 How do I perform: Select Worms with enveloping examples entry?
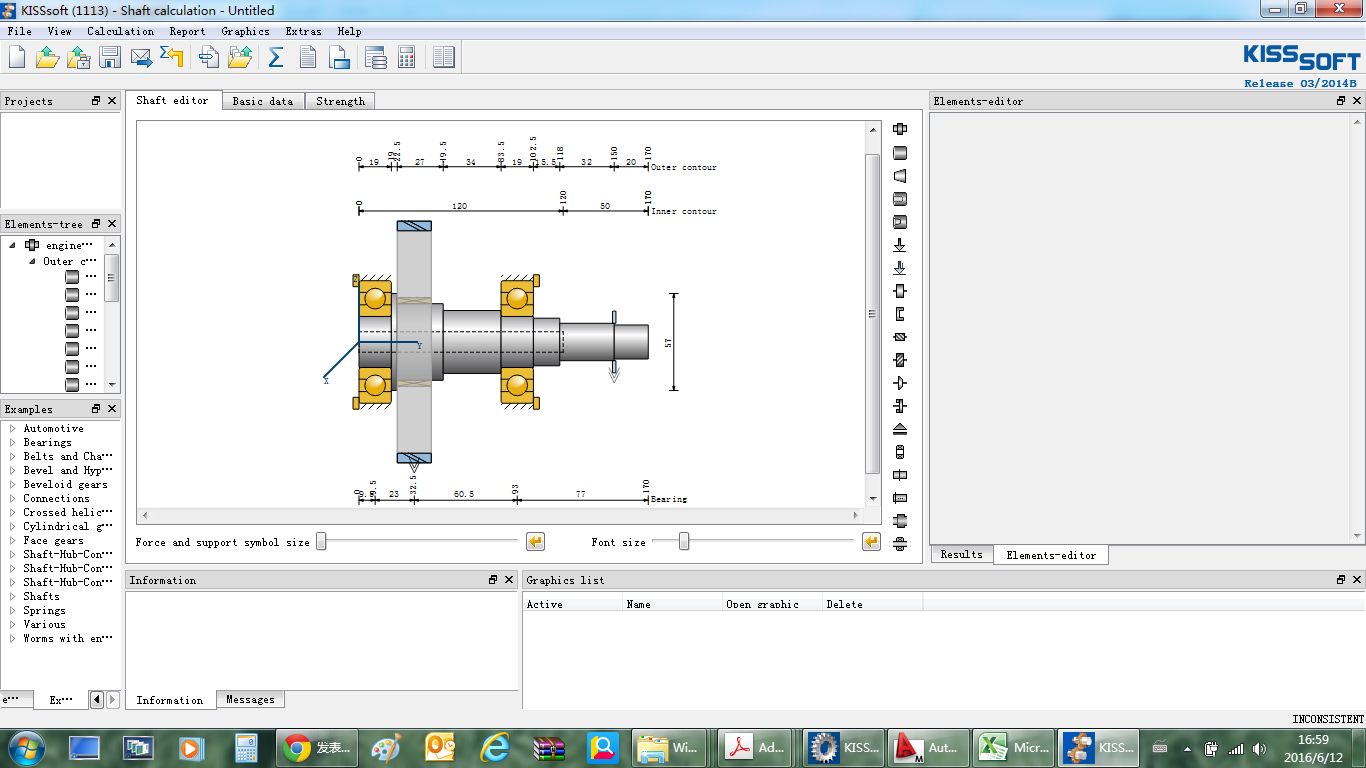[68, 638]
